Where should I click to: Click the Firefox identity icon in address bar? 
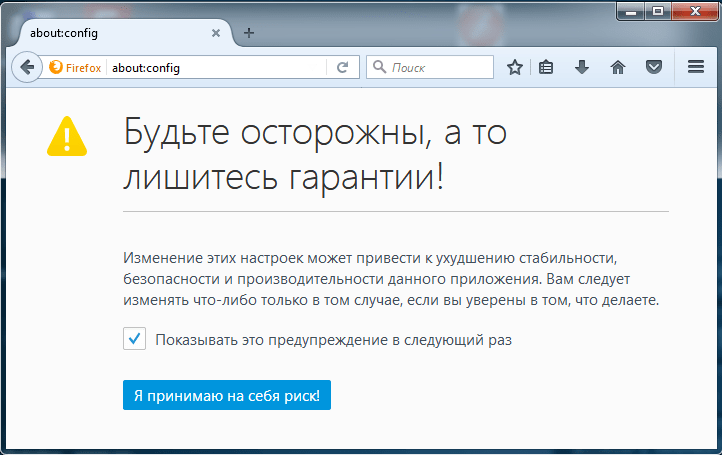point(56,67)
